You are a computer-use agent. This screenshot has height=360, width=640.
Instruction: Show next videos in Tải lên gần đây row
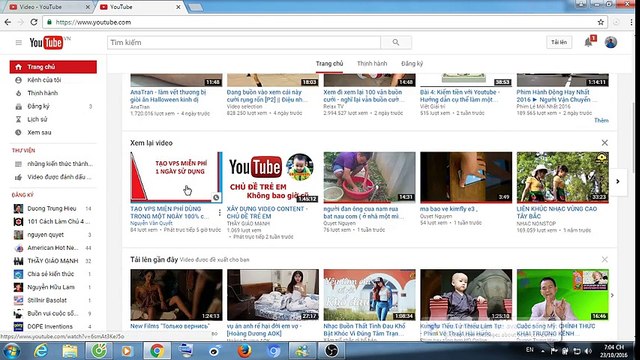pyautogui.click(x=612, y=295)
